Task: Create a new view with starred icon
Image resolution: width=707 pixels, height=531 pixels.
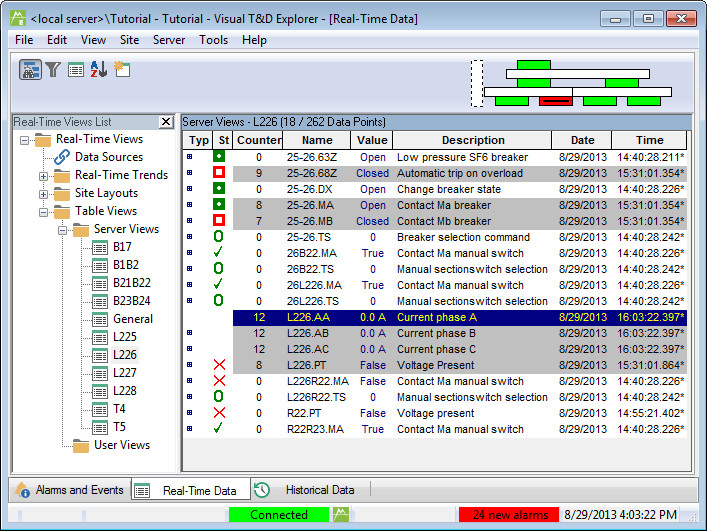Action: (122, 69)
